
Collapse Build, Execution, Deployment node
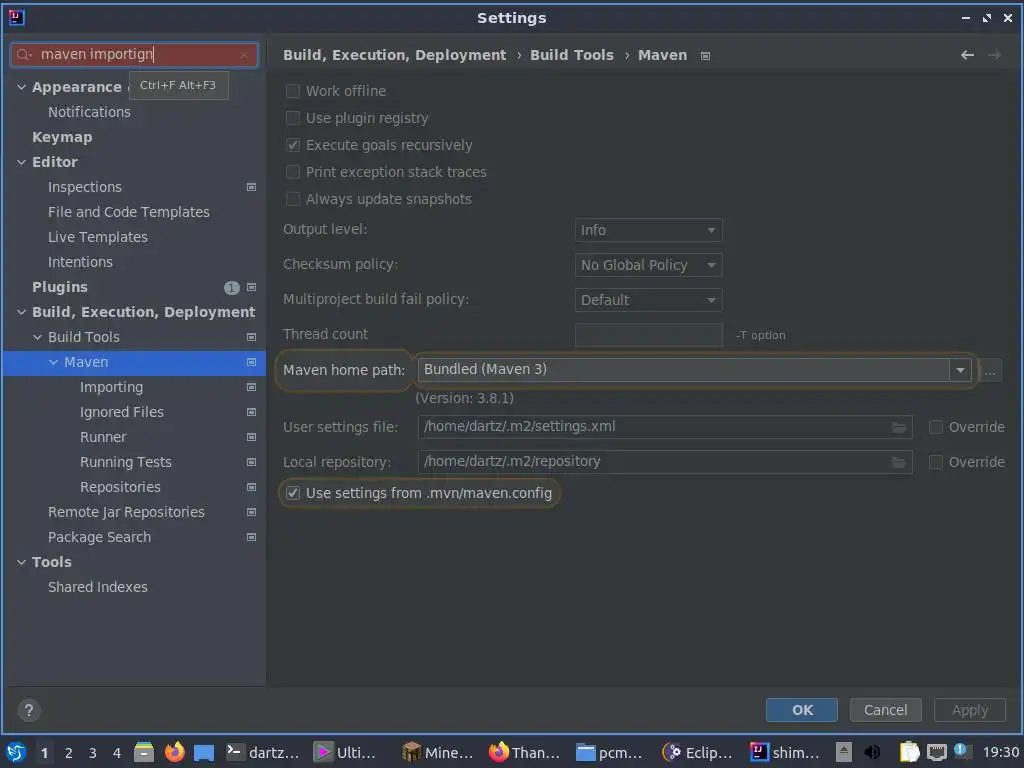pos(22,312)
